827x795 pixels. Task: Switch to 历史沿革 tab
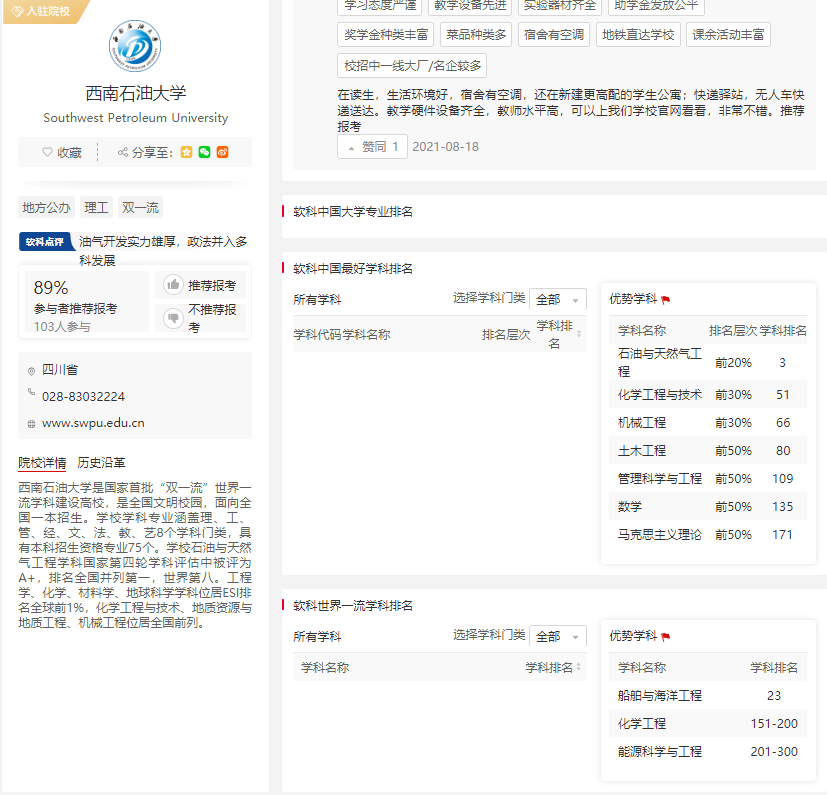[x=101, y=463]
